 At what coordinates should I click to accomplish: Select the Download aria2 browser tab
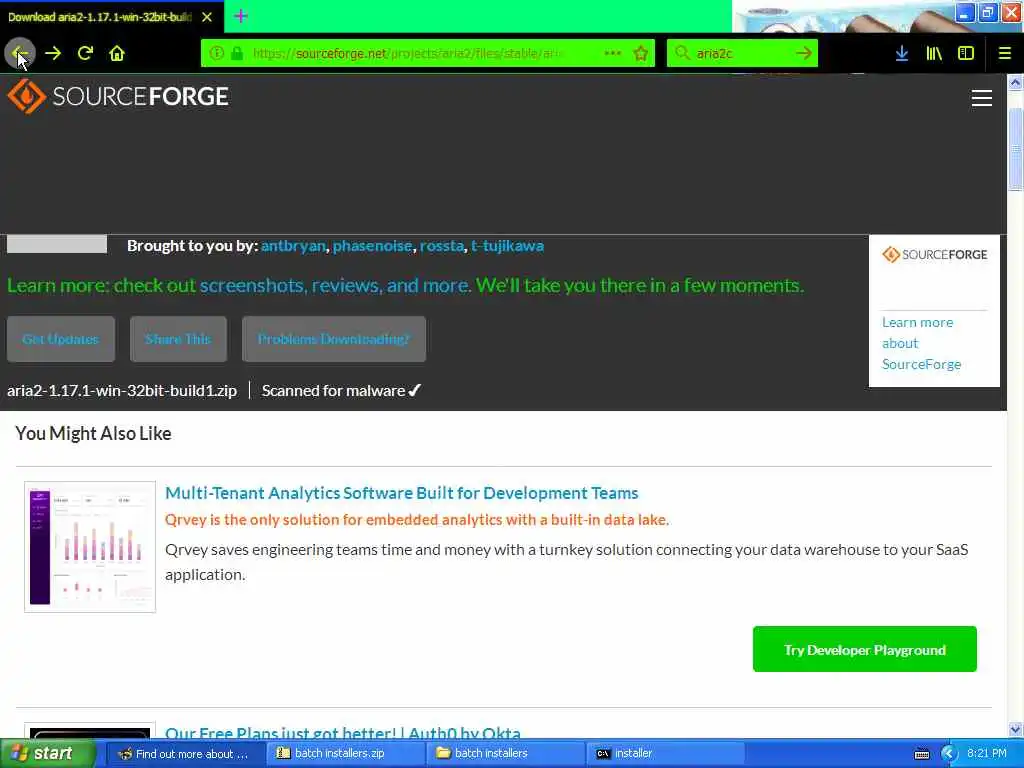(x=111, y=17)
